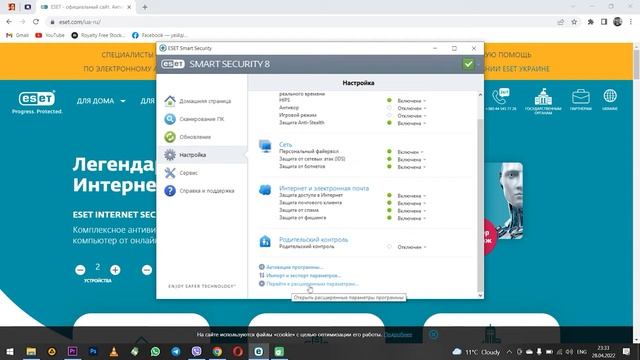Open Родительский контроль section link
640x360 pixels.
(x=313, y=240)
